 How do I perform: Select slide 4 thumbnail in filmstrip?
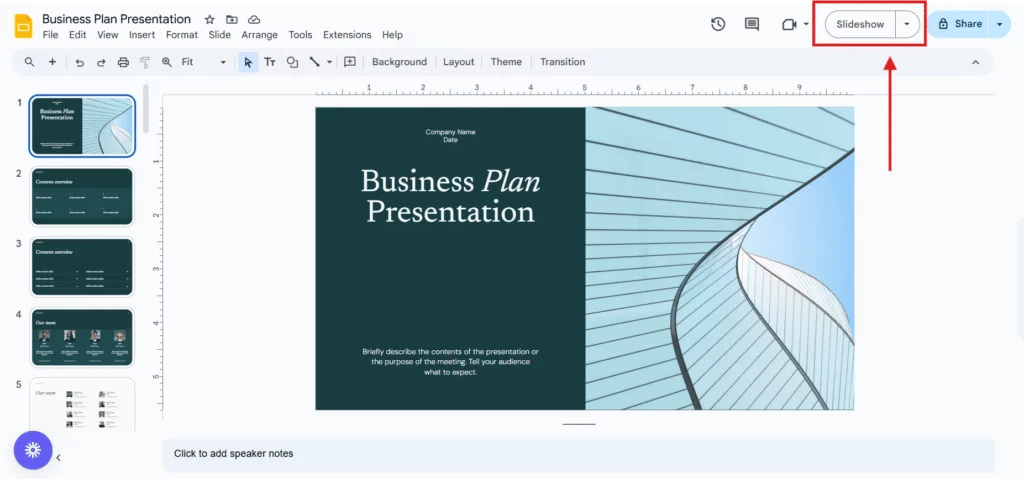tap(82, 337)
